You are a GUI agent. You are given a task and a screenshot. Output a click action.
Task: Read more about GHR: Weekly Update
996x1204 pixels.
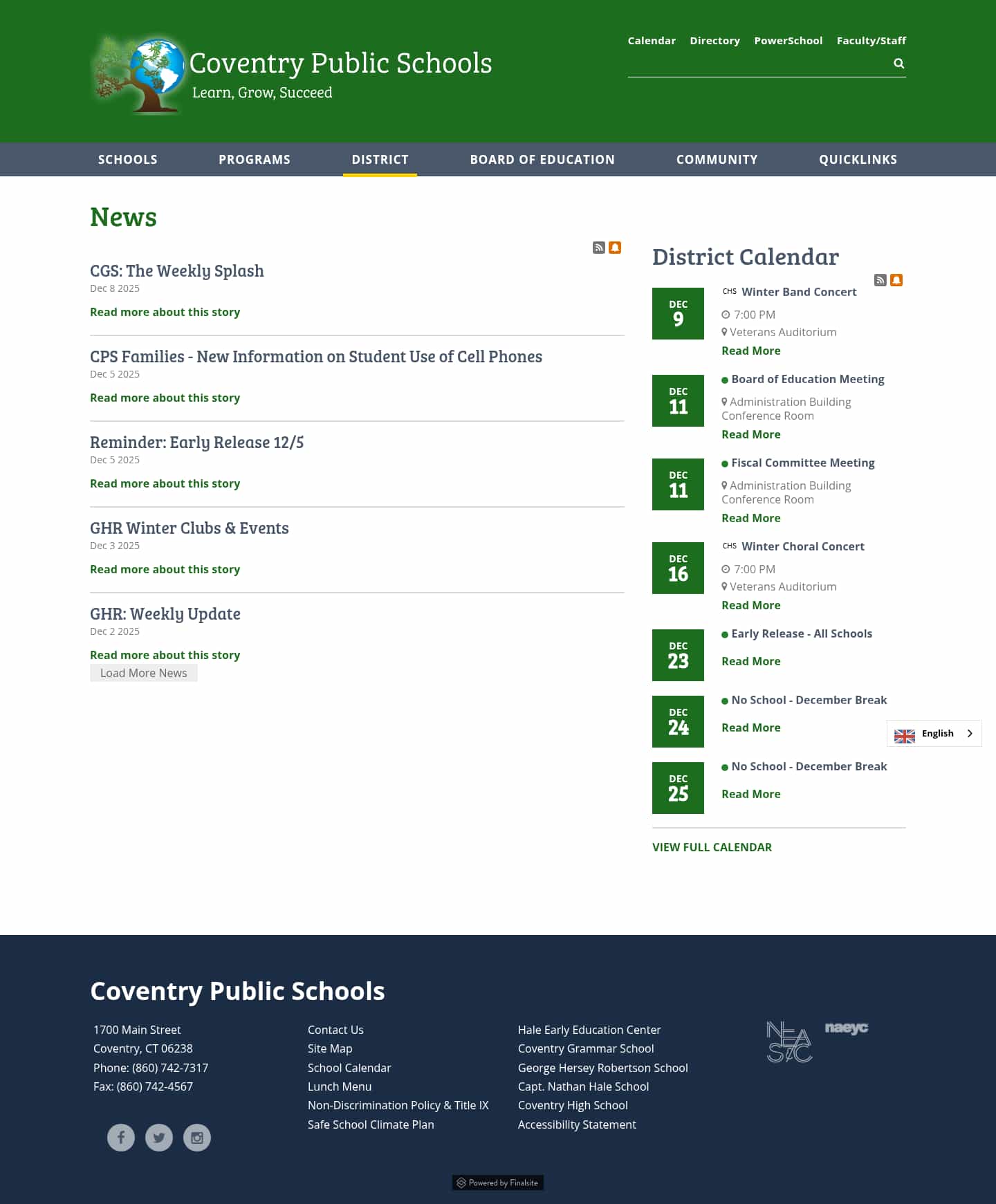(x=165, y=655)
